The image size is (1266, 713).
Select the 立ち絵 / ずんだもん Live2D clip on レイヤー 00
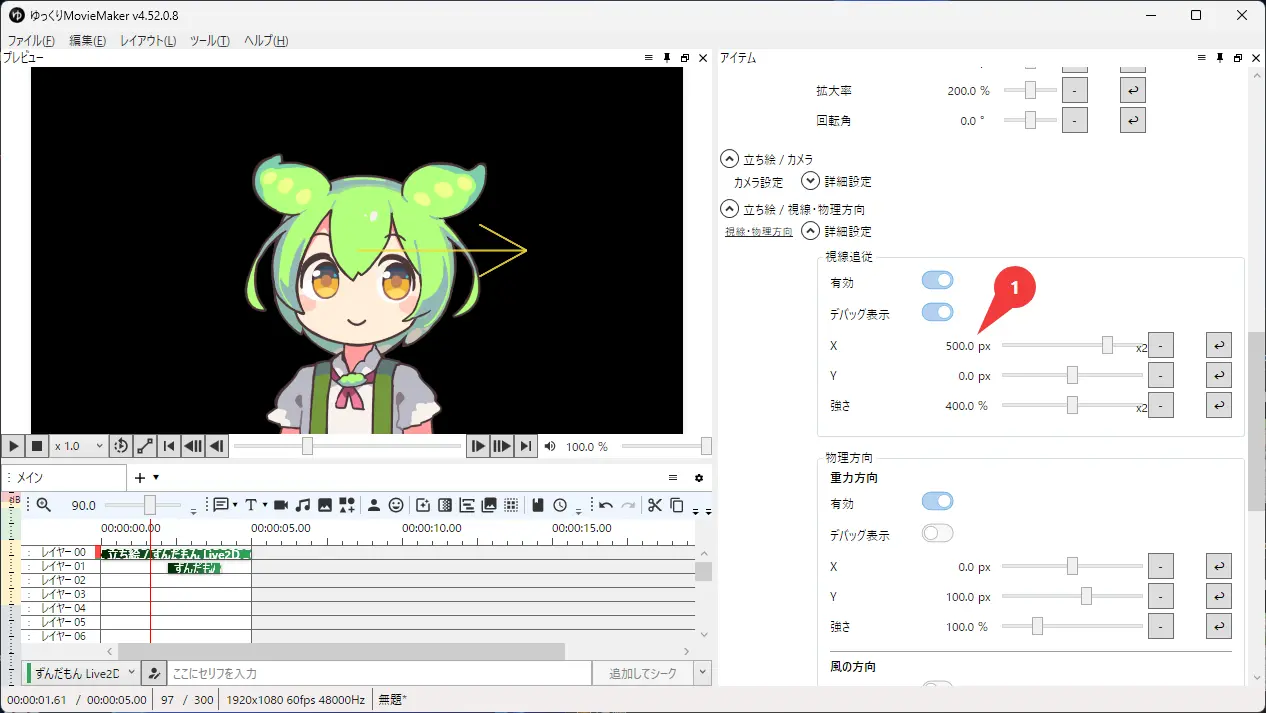(x=175, y=553)
